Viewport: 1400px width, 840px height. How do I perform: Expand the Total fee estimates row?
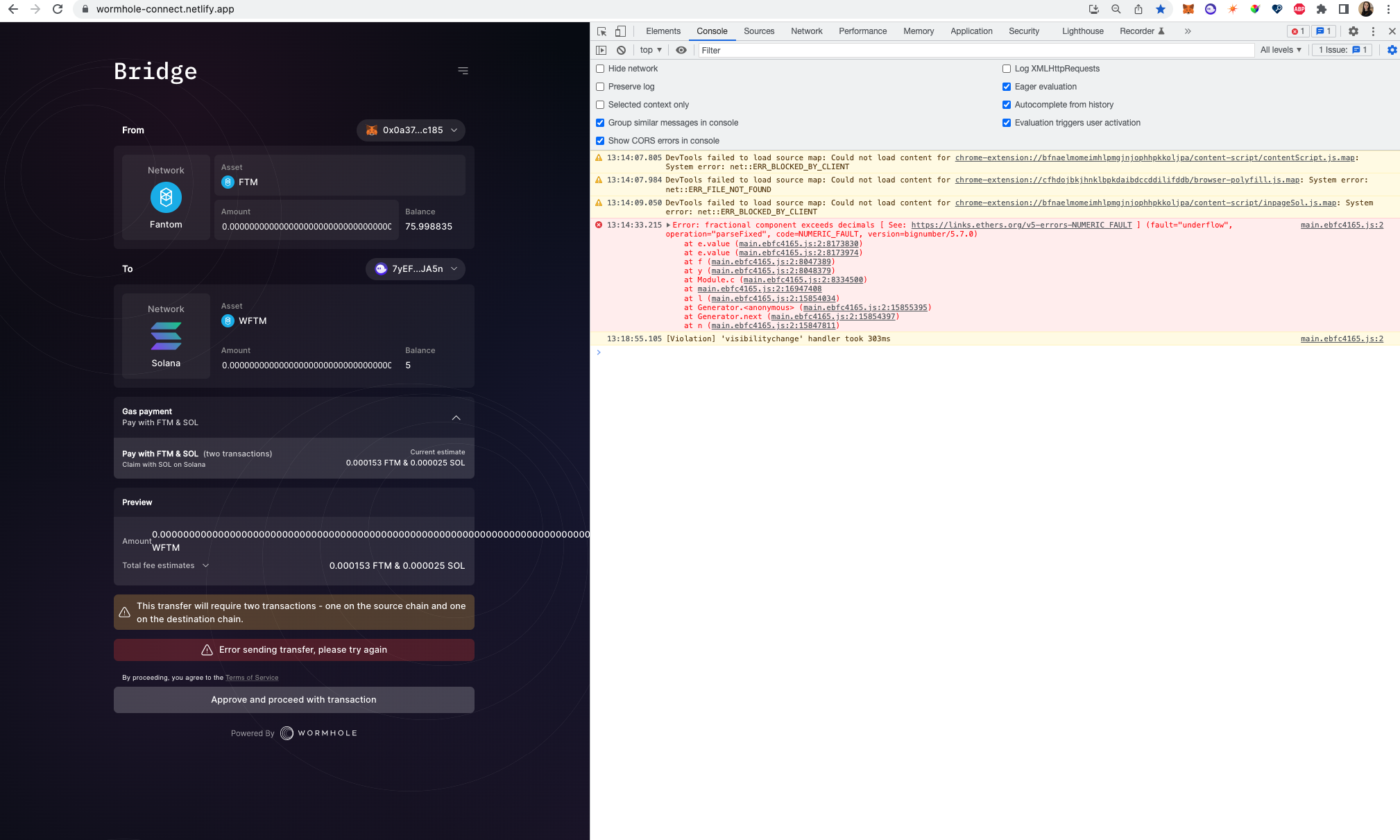[x=206, y=565]
